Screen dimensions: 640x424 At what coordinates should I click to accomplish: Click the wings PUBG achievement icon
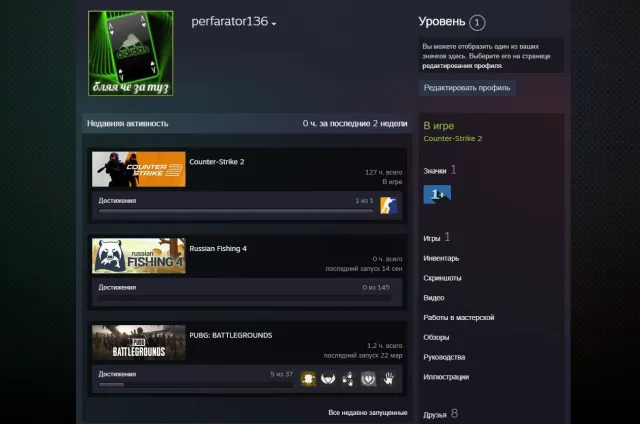pos(328,379)
